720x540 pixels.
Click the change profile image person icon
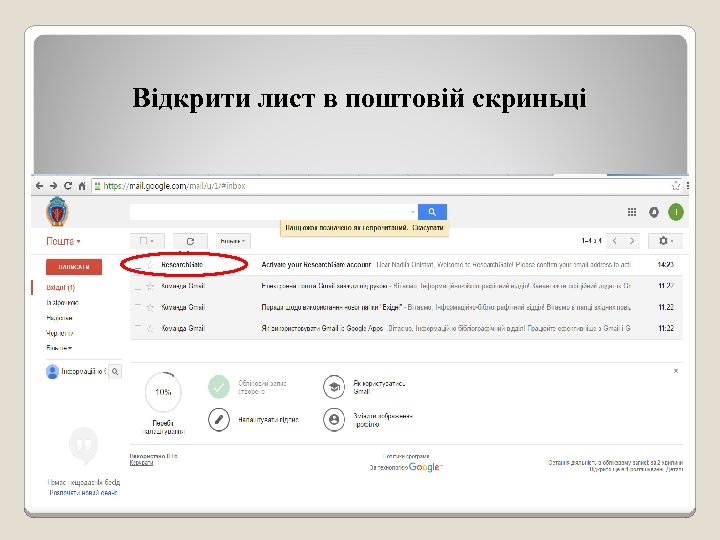click(334, 419)
